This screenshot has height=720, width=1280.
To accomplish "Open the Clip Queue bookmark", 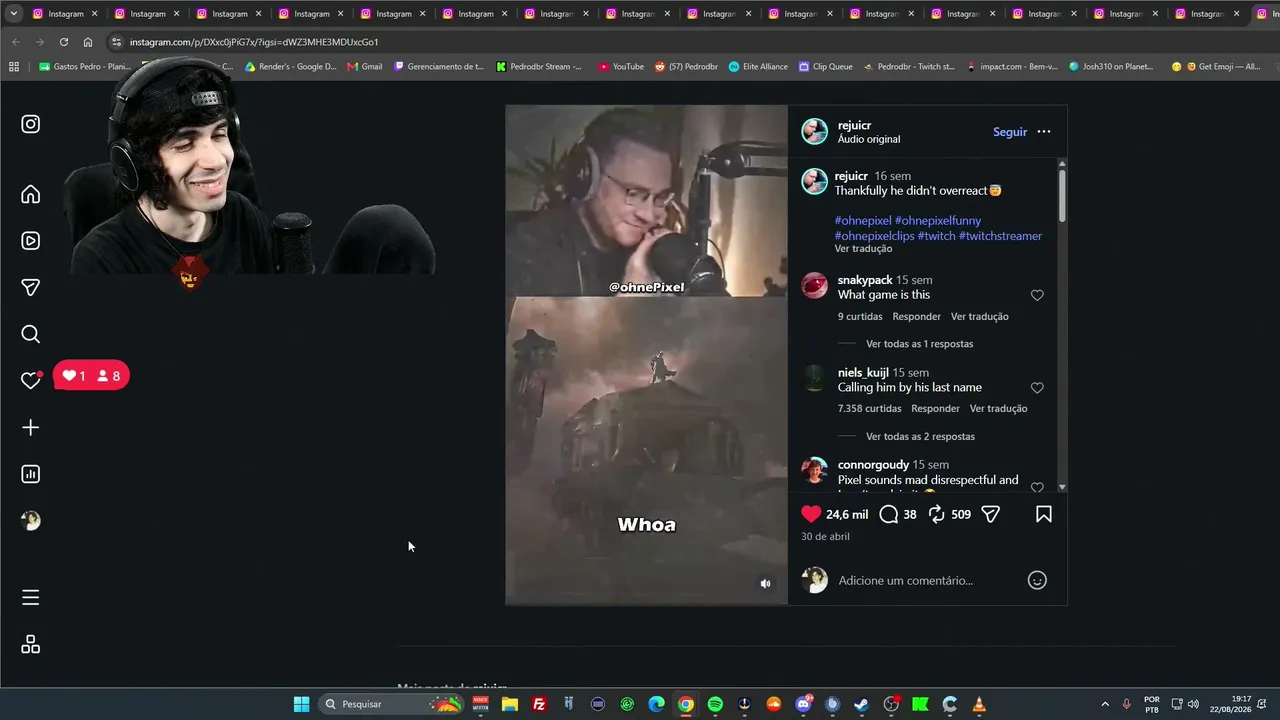I will click(826, 67).
